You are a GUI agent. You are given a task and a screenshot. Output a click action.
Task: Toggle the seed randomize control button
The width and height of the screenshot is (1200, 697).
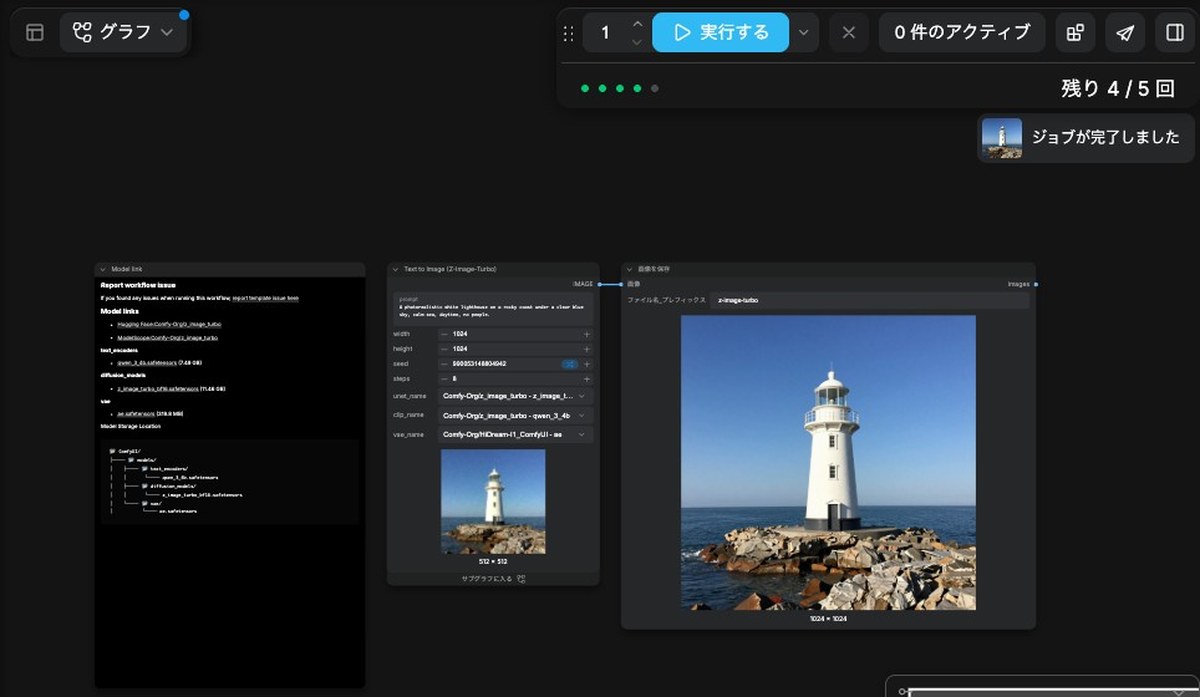click(x=569, y=364)
